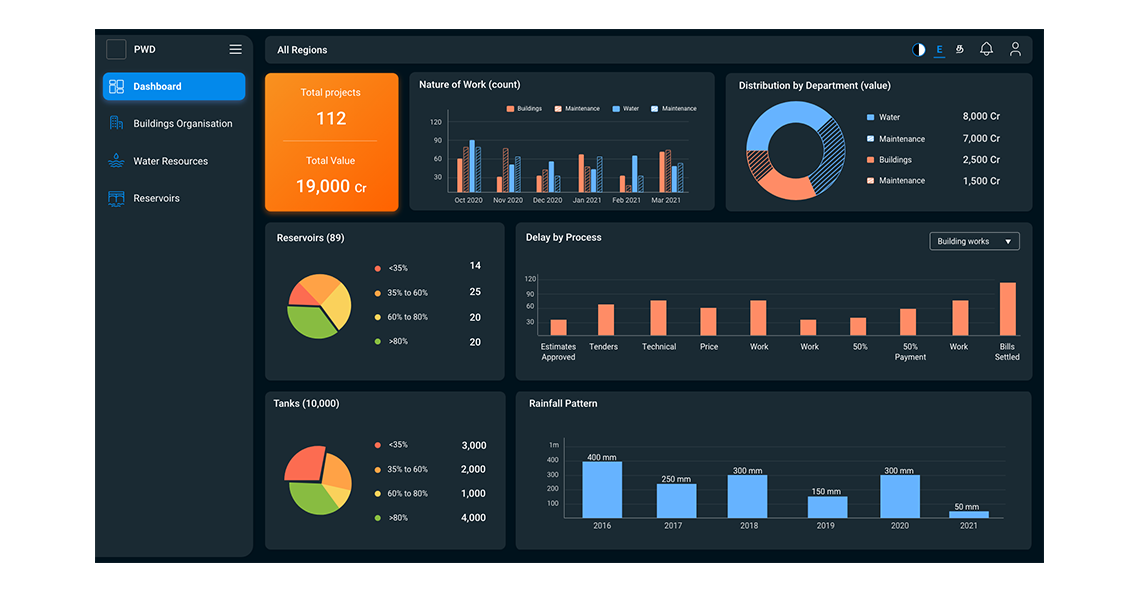Go to Dashboard menu item
Screen dimensions: 1140x592
click(174, 87)
